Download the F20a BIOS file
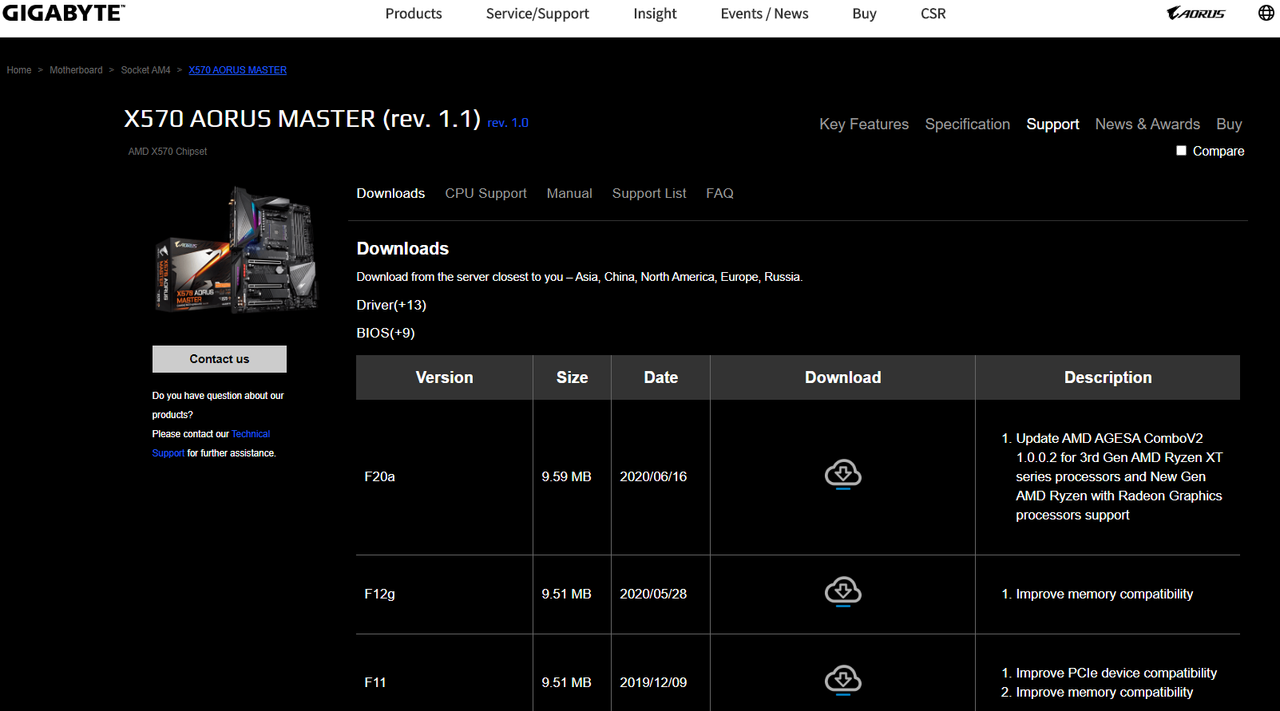This screenshot has height=711, width=1280. click(x=843, y=475)
